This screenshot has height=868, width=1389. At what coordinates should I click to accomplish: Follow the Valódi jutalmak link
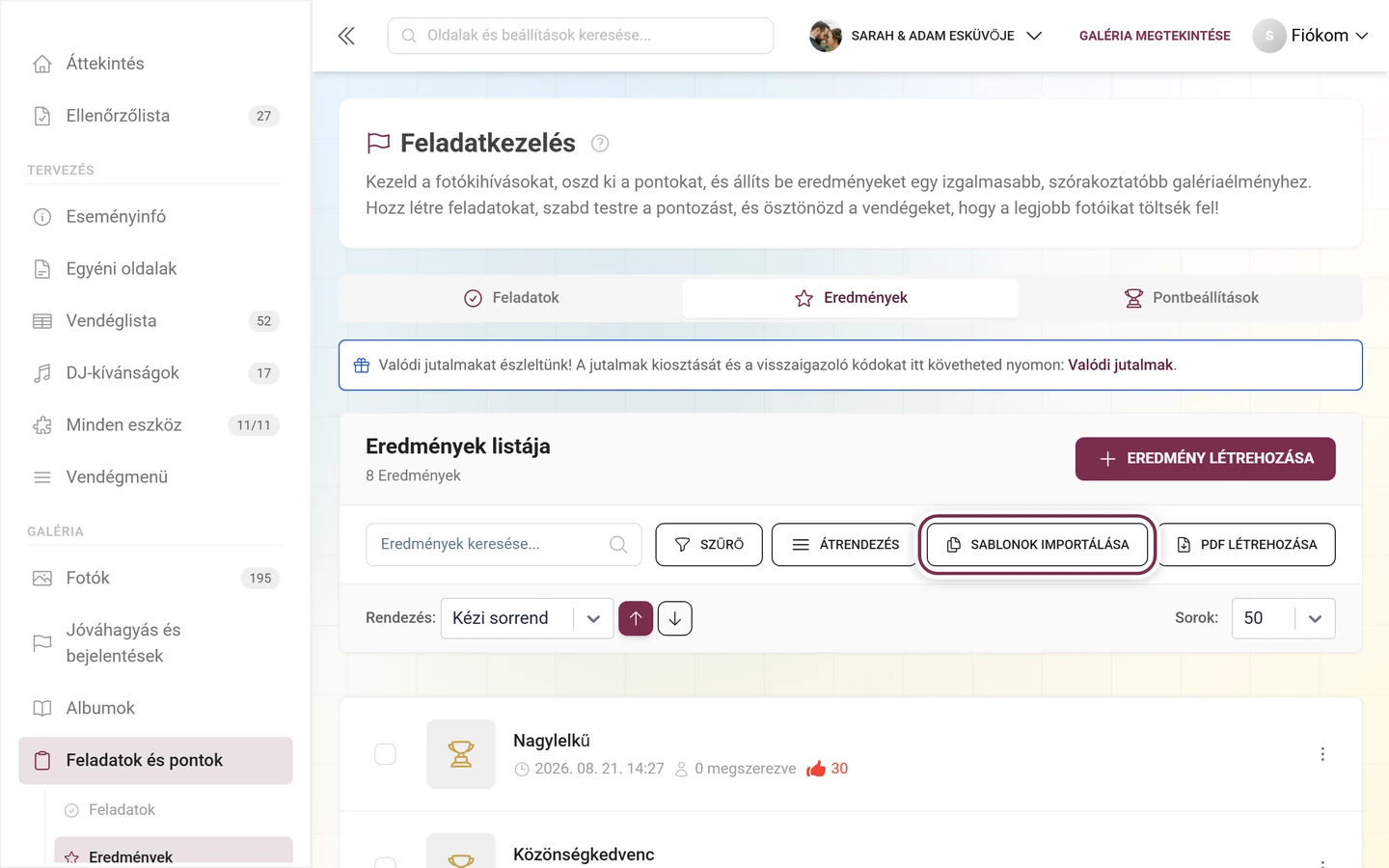tap(1120, 366)
